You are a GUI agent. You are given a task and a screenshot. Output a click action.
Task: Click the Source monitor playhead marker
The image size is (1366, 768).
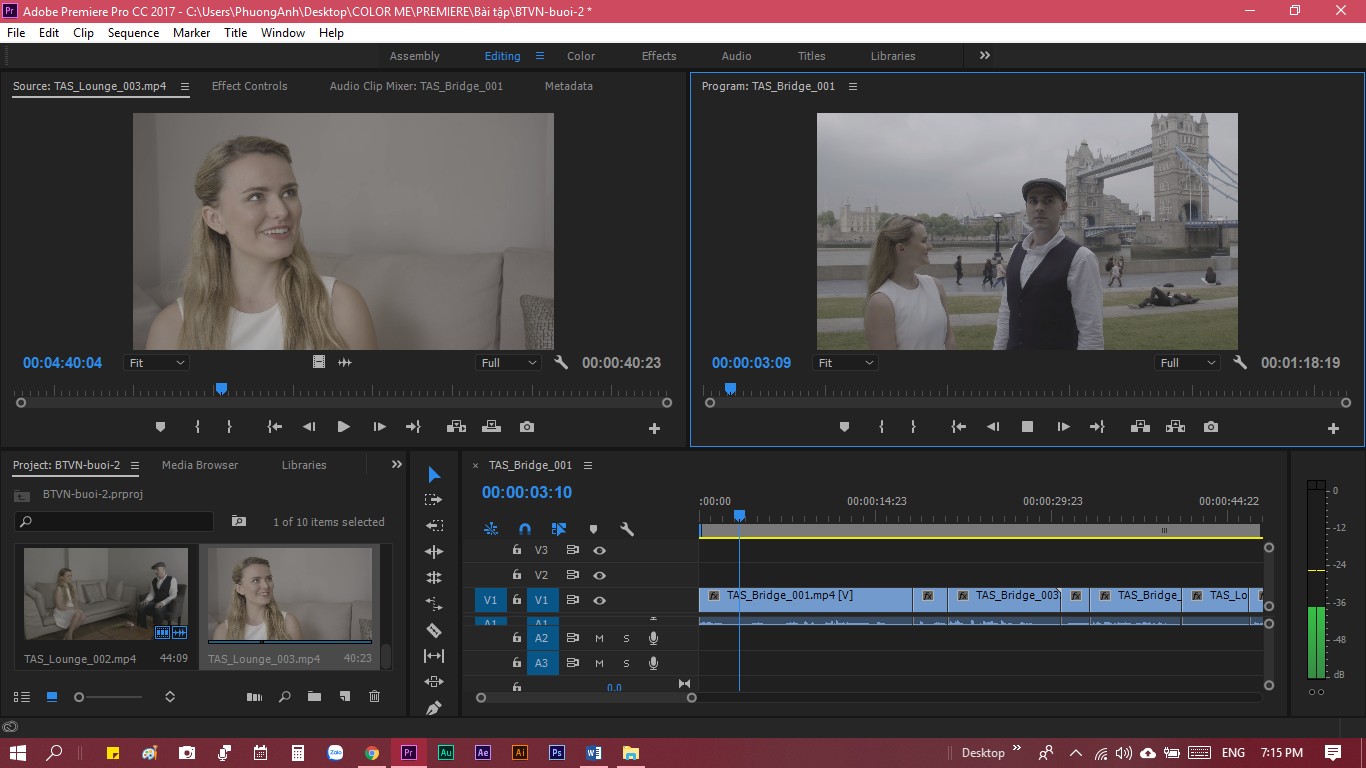221,388
